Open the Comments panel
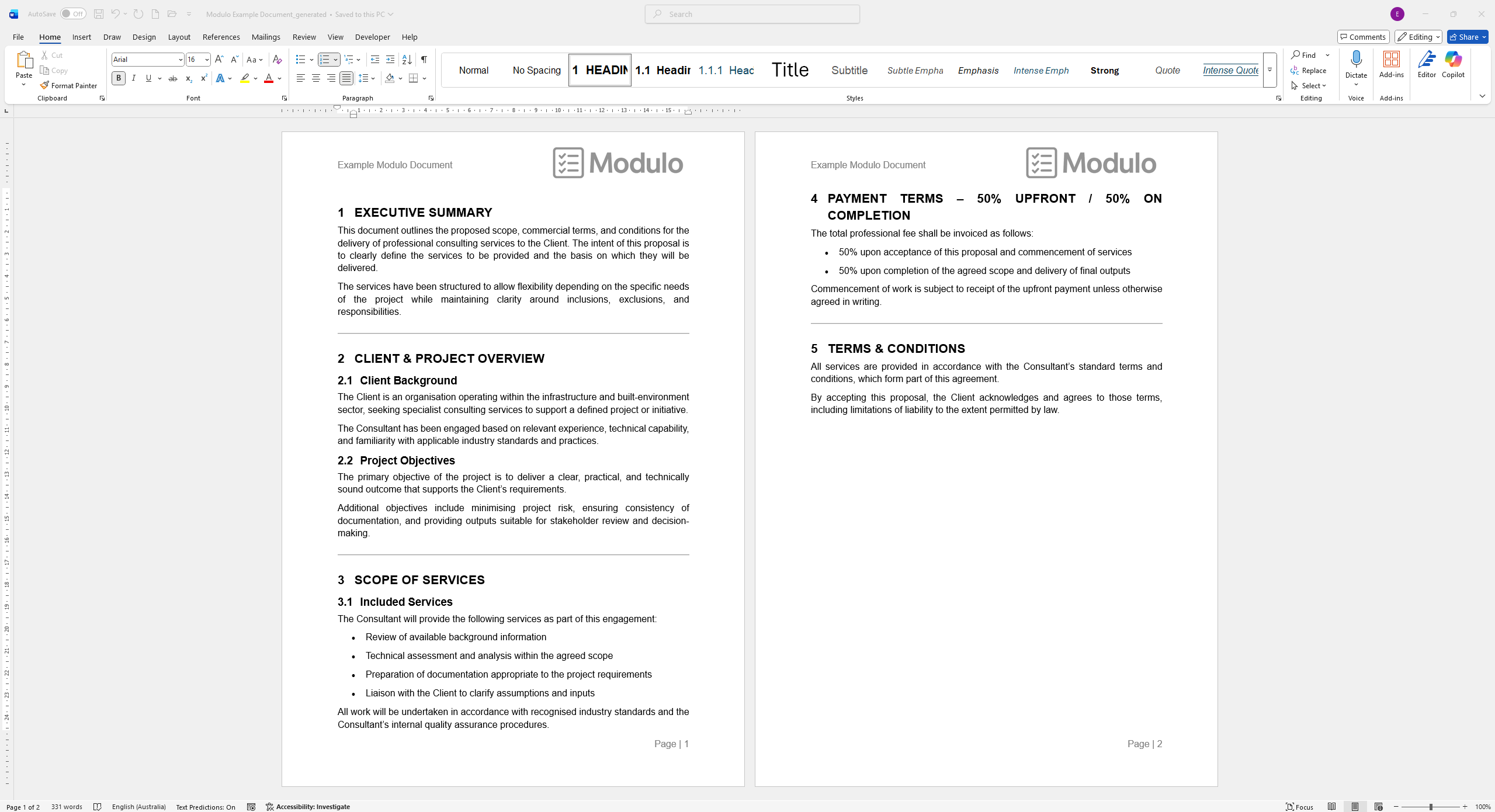 point(1363,36)
